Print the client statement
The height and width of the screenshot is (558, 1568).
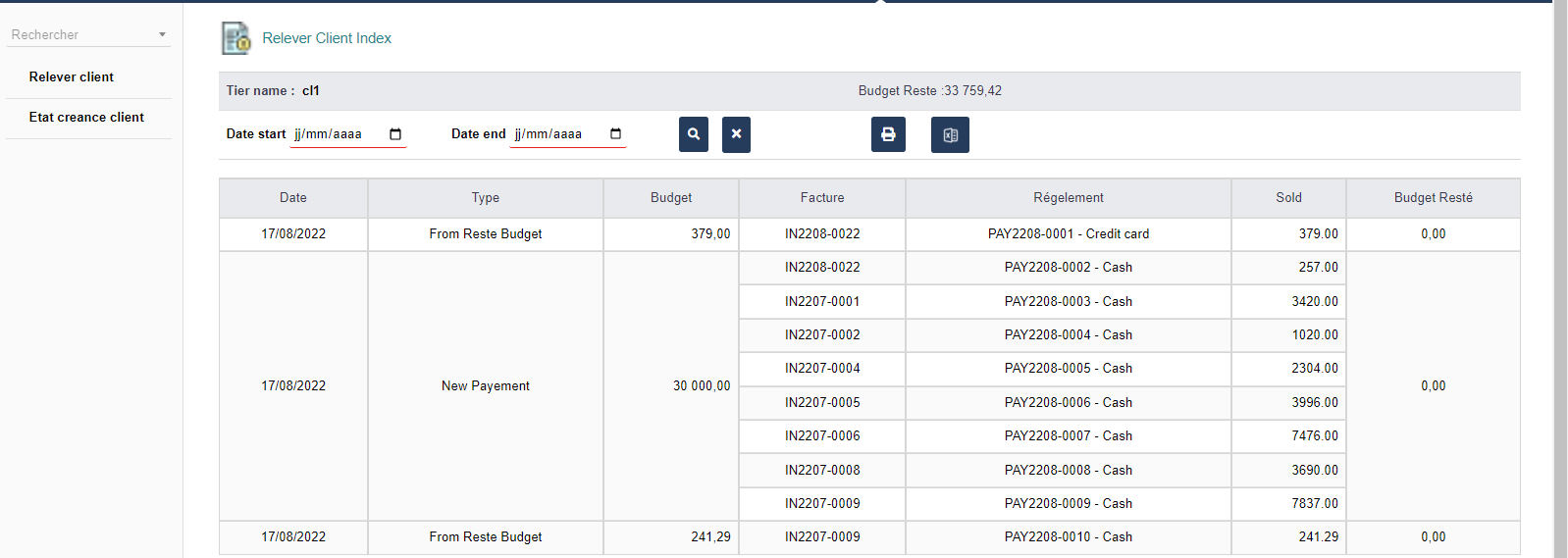click(x=888, y=134)
